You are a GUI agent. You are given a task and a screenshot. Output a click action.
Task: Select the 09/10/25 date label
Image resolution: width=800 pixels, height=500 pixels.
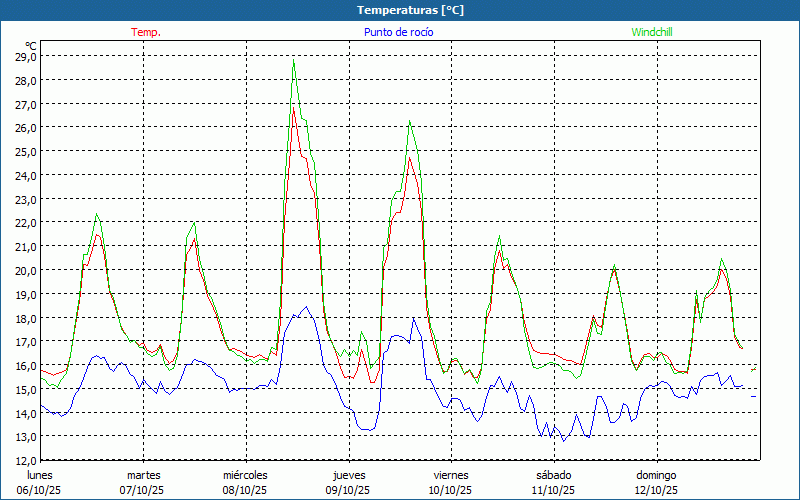348,490
